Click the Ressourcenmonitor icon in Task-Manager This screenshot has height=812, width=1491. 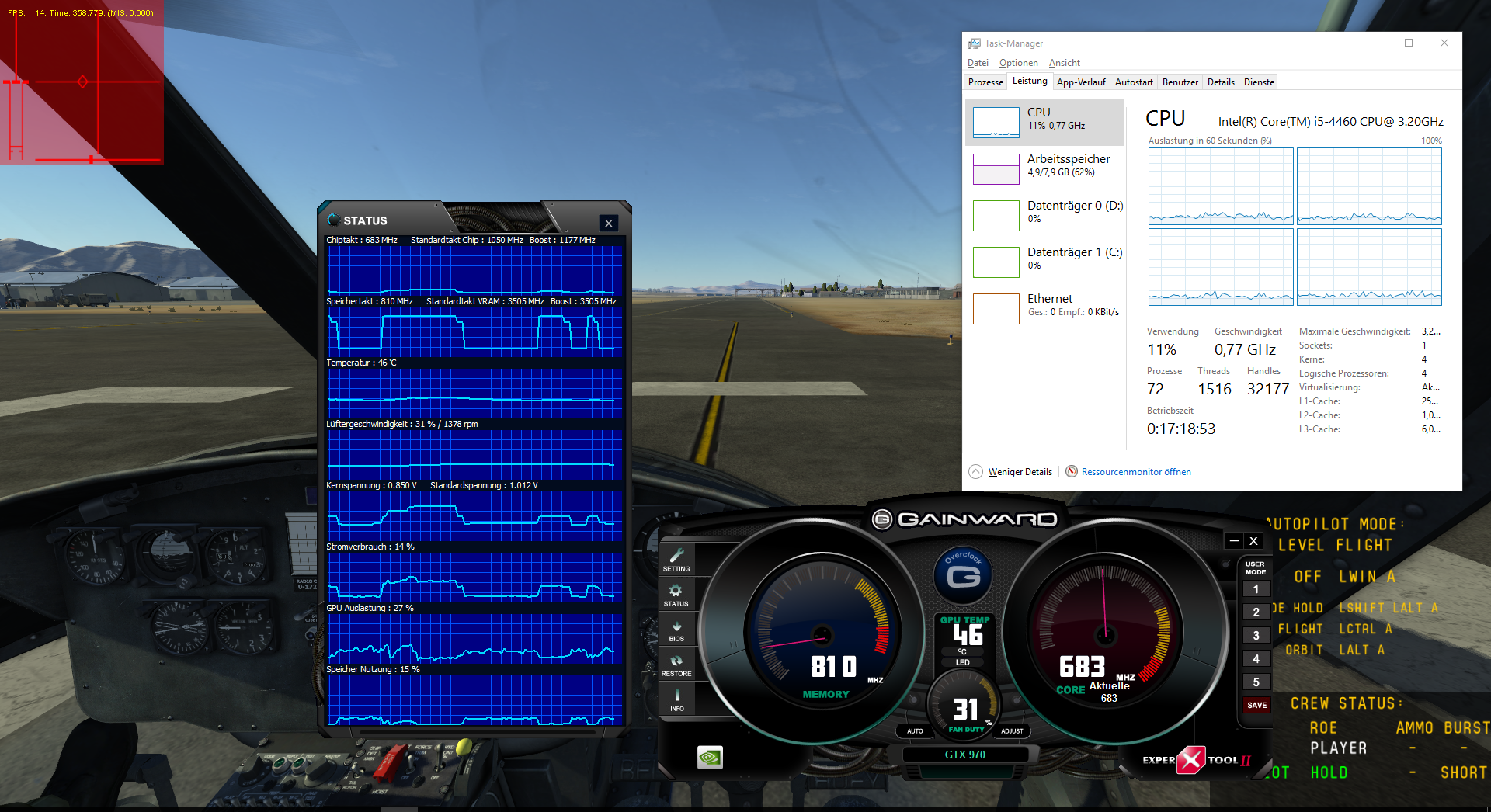point(1072,471)
